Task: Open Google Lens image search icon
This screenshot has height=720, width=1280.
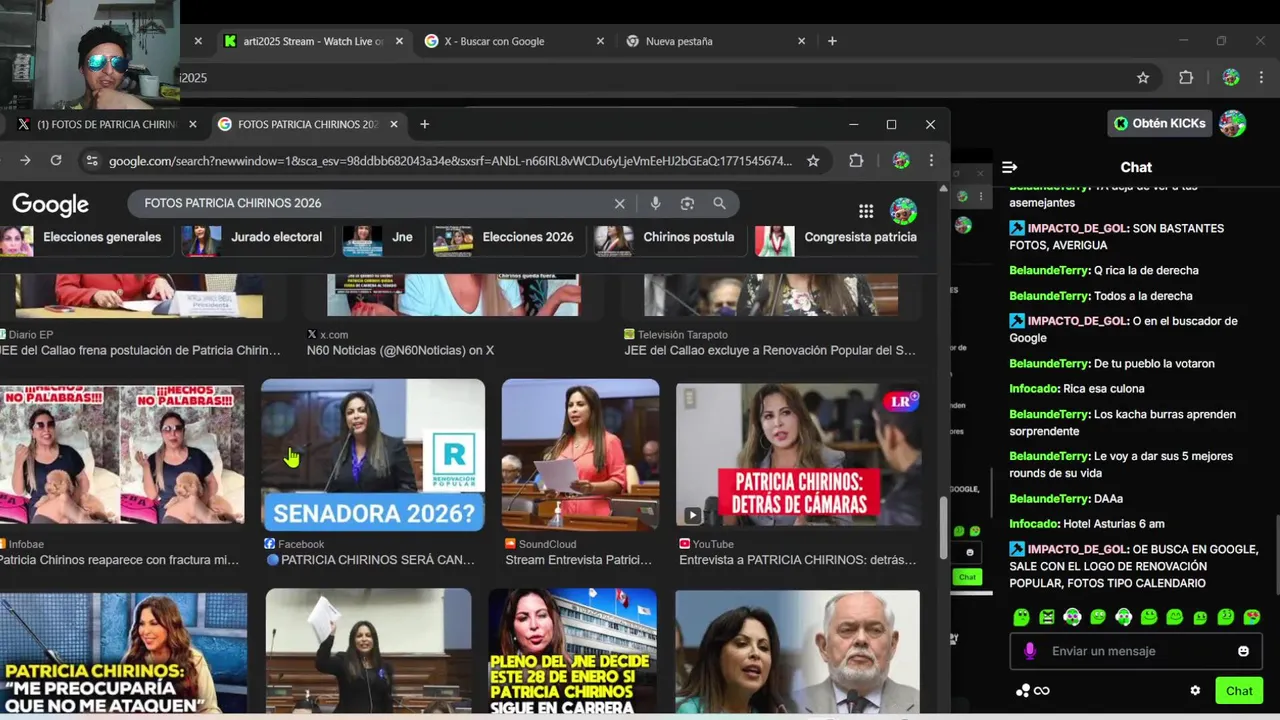Action: point(687,203)
